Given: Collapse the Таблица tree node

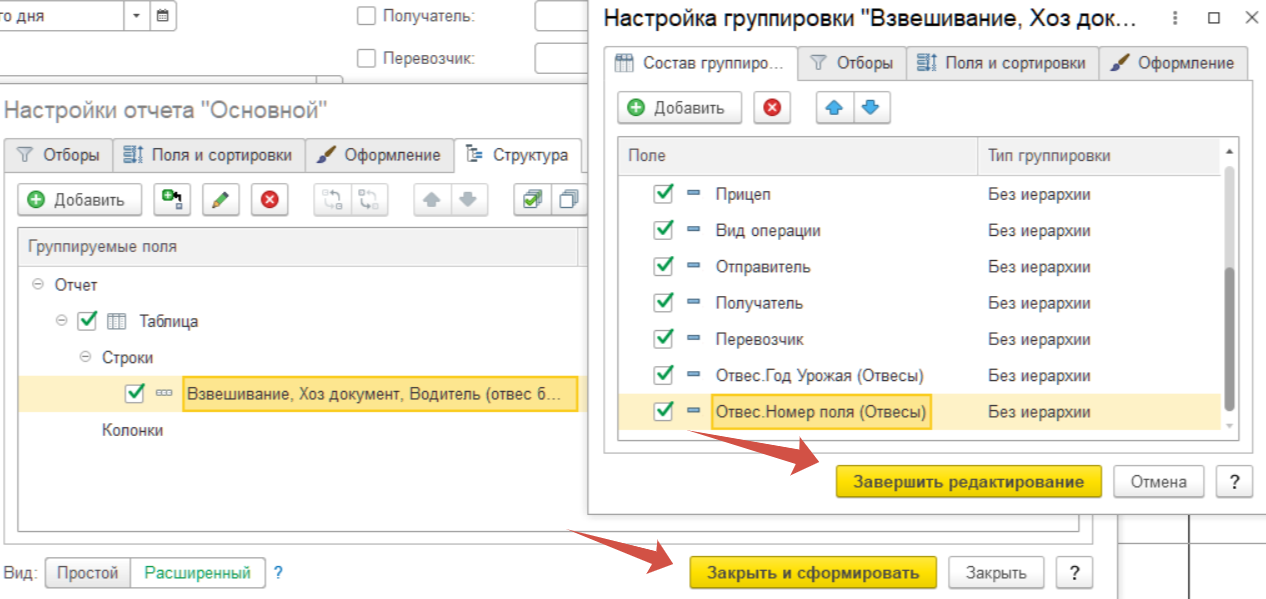Looking at the screenshot, I should tap(62, 321).
